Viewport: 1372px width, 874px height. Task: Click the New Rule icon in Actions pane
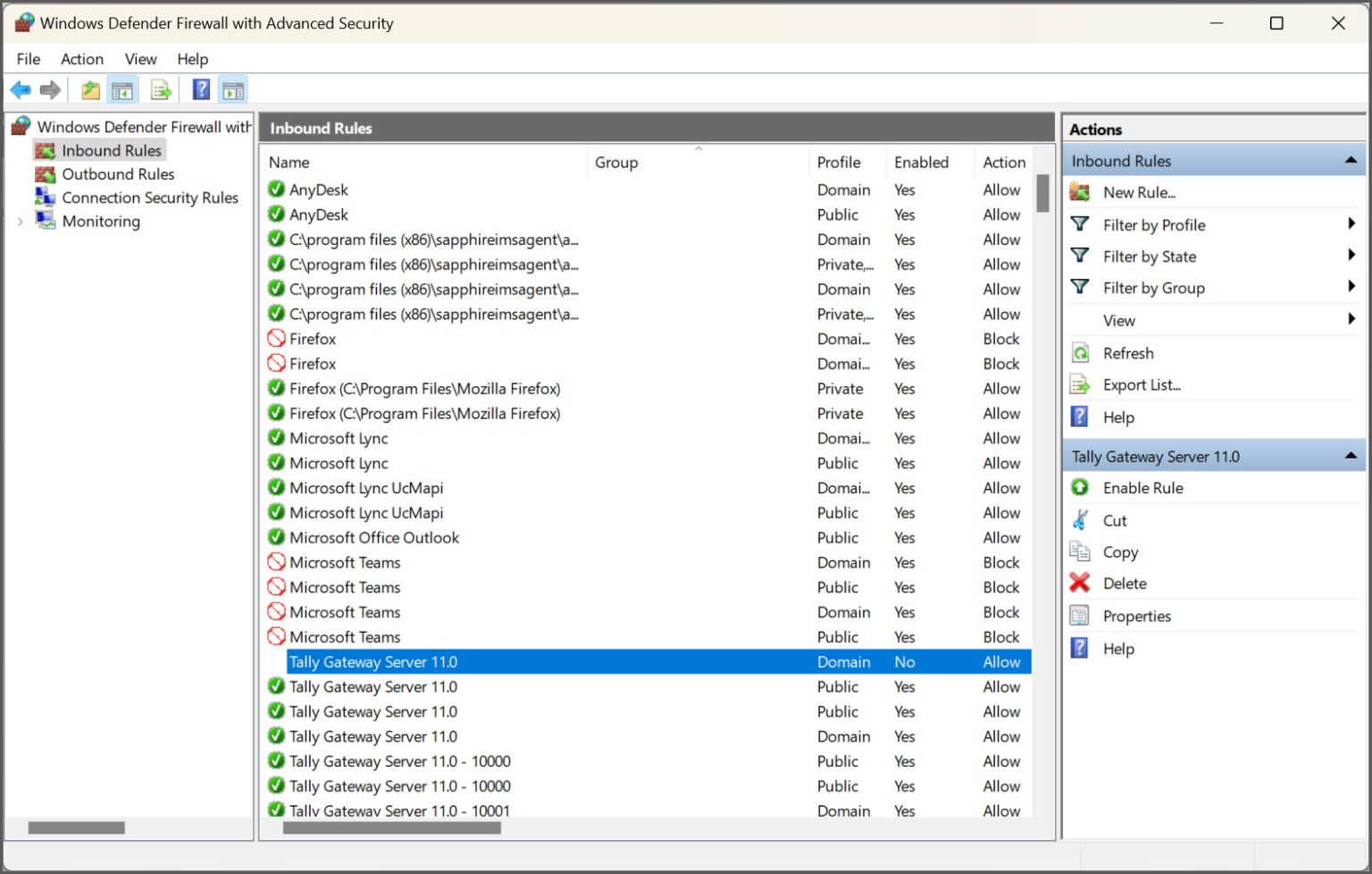(1080, 192)
